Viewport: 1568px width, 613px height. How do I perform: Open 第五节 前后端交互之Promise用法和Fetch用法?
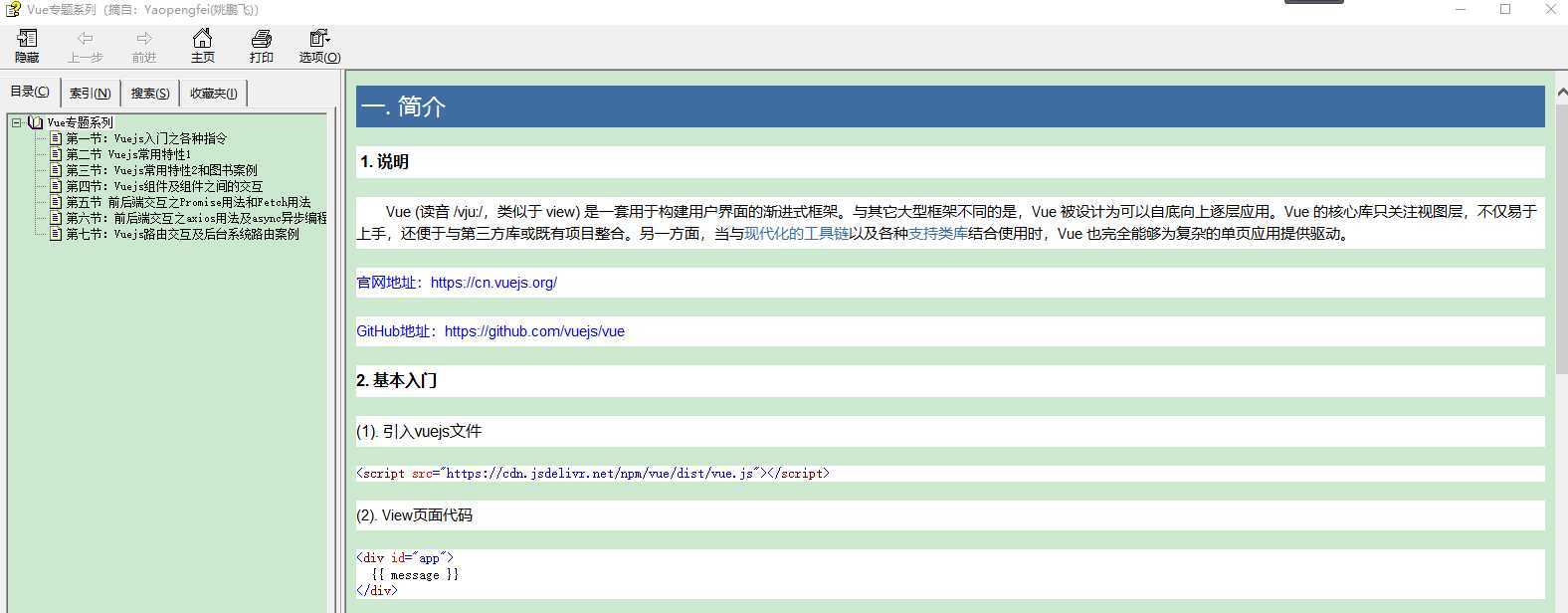click(x=188, y=202)
